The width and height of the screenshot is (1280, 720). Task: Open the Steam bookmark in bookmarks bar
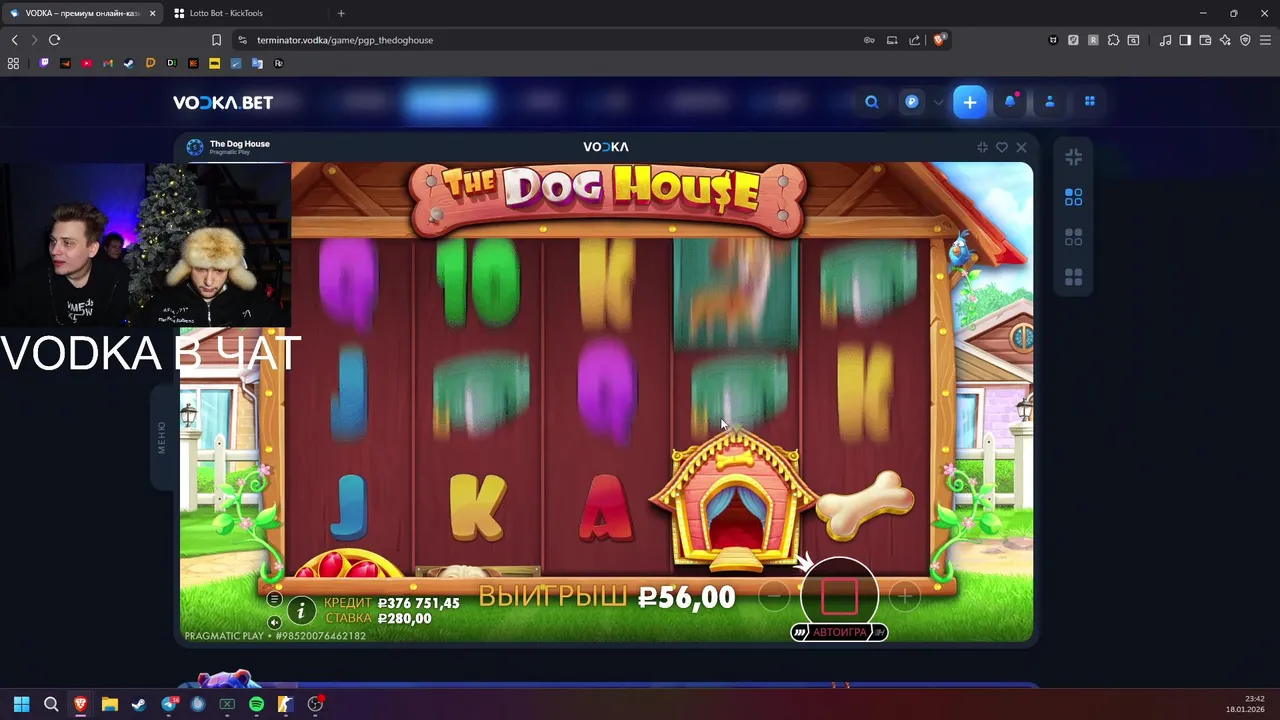pyautogui.click(x=128, y=63)
